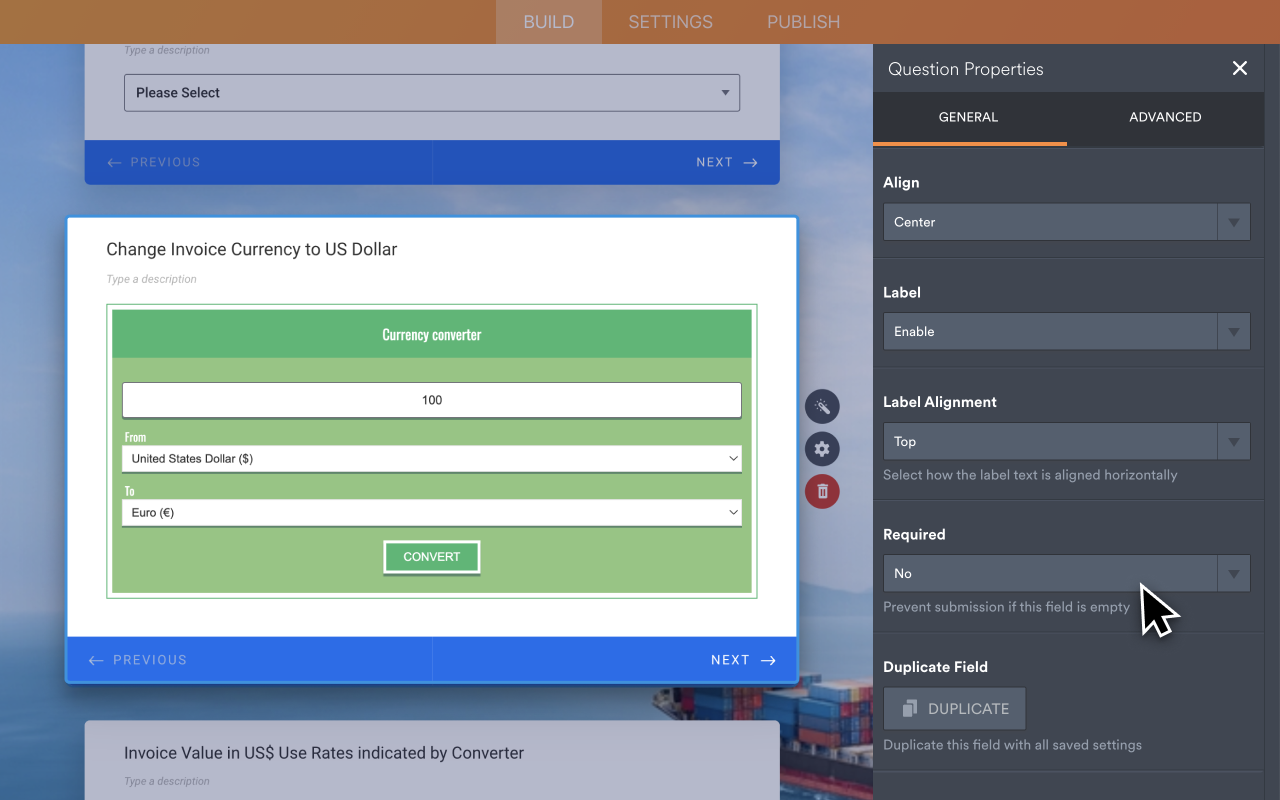Open the widget wizard with the magic wand icon
The width and height of the screenshot is (1280, 800).
[822, 406]
